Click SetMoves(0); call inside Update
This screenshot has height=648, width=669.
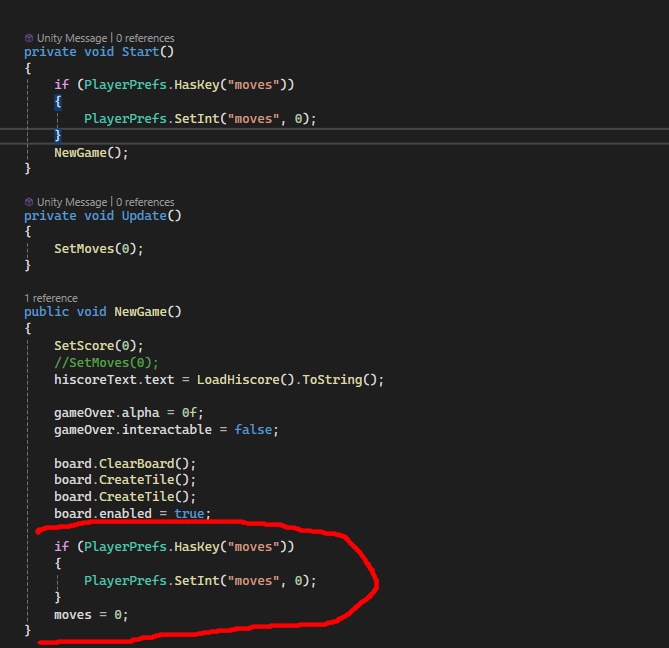tap(99, 248)
